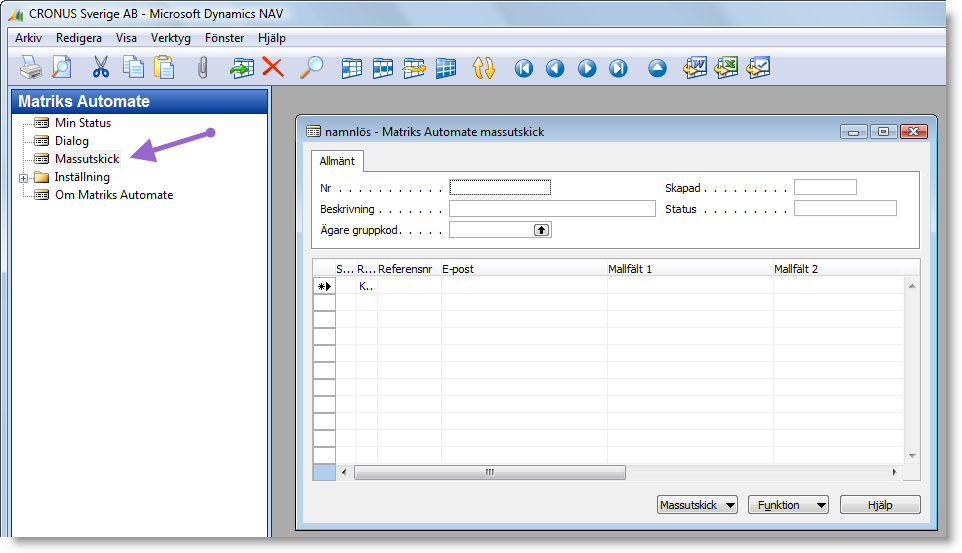Maximize the massutskick window
The height and width of the screenshot is (553, 962).
[883, 132]
